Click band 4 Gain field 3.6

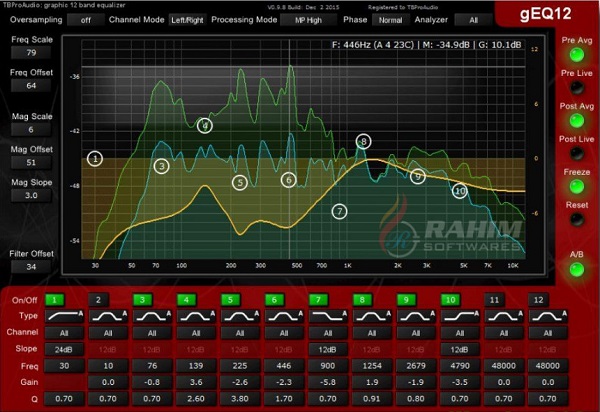[196, 382]
